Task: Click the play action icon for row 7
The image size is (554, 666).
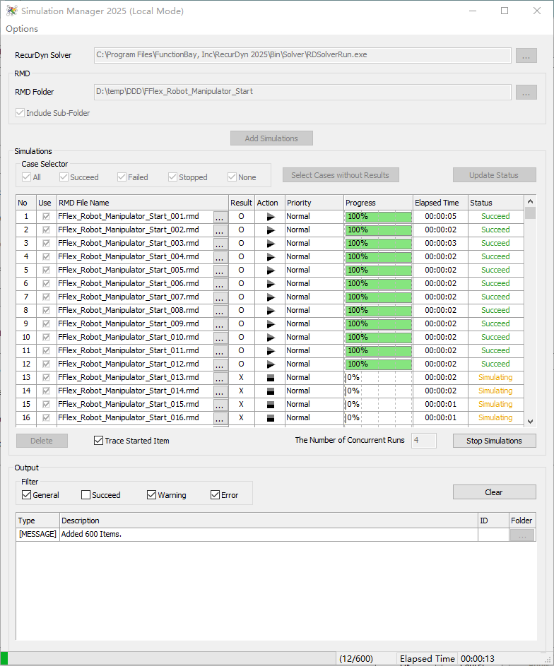Action: (x=270, y=297)
